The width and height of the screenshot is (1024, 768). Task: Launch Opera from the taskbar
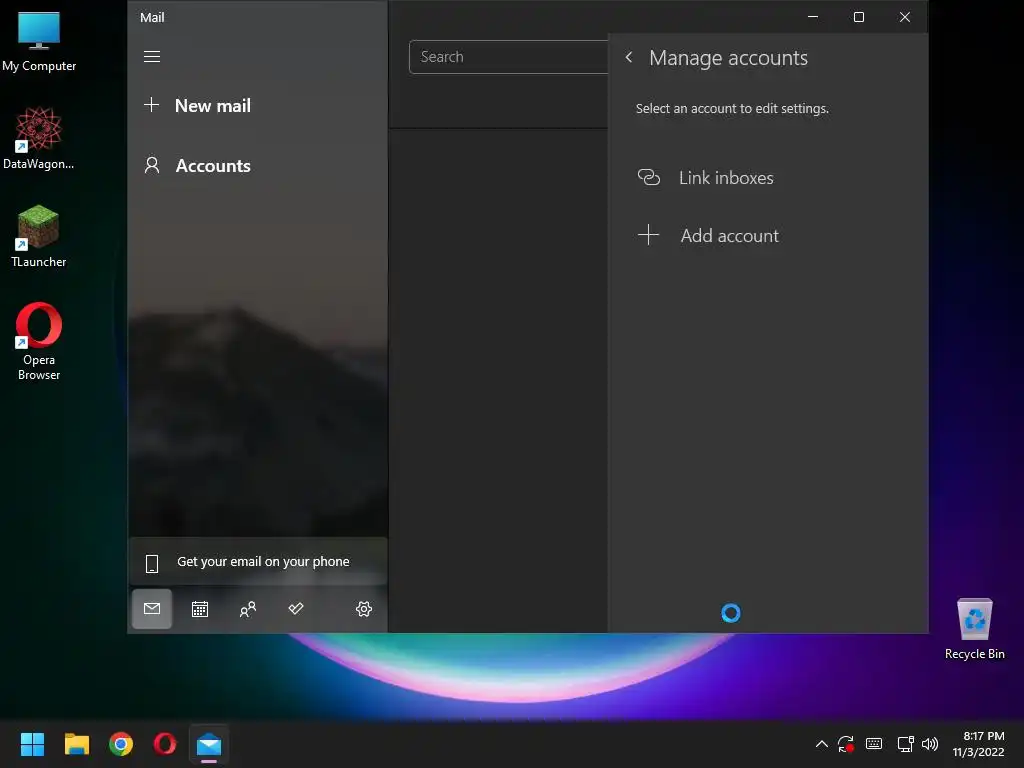pos(165,744)
